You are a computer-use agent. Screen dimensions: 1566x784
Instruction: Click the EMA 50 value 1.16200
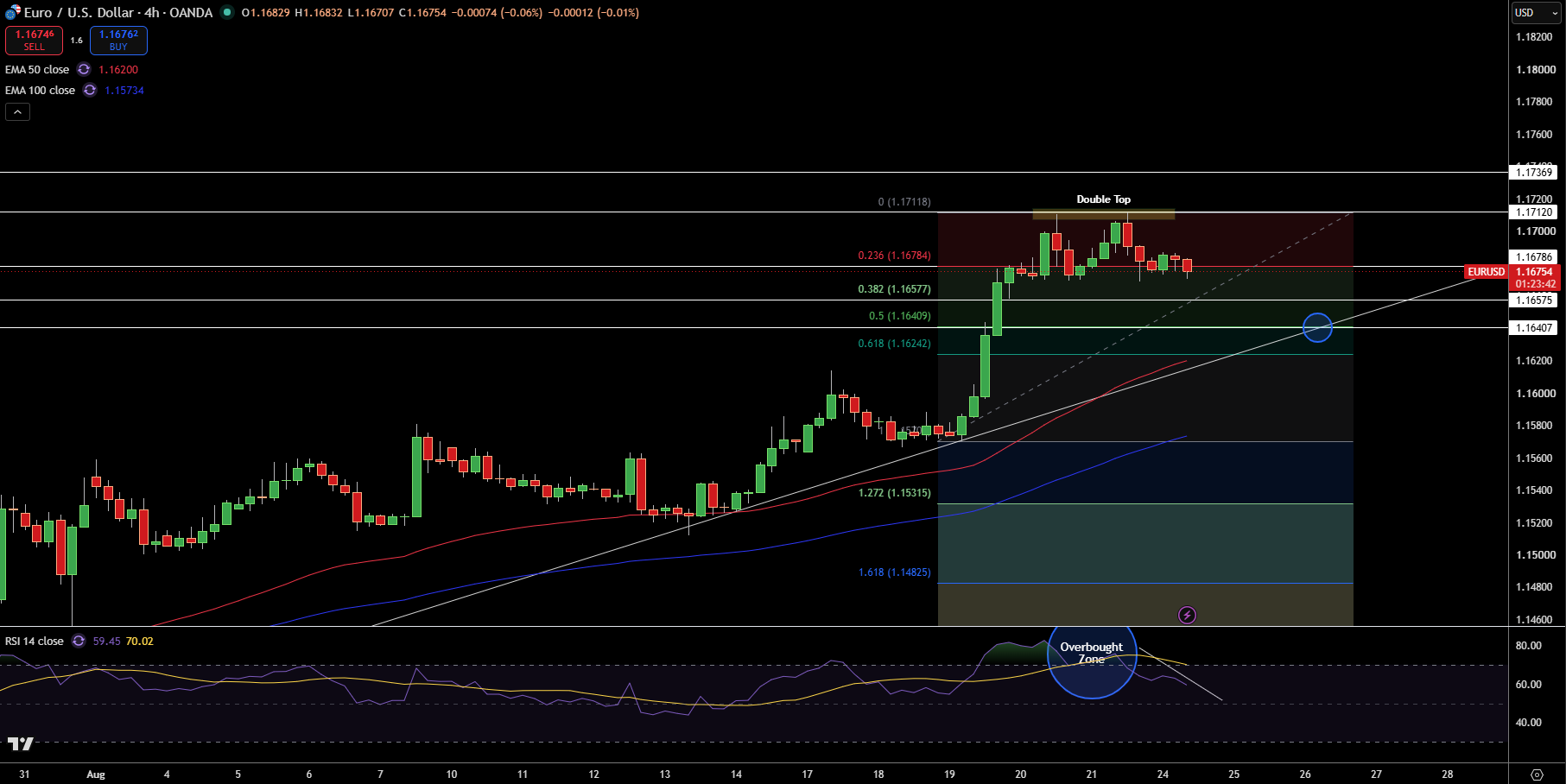(118, 69)
